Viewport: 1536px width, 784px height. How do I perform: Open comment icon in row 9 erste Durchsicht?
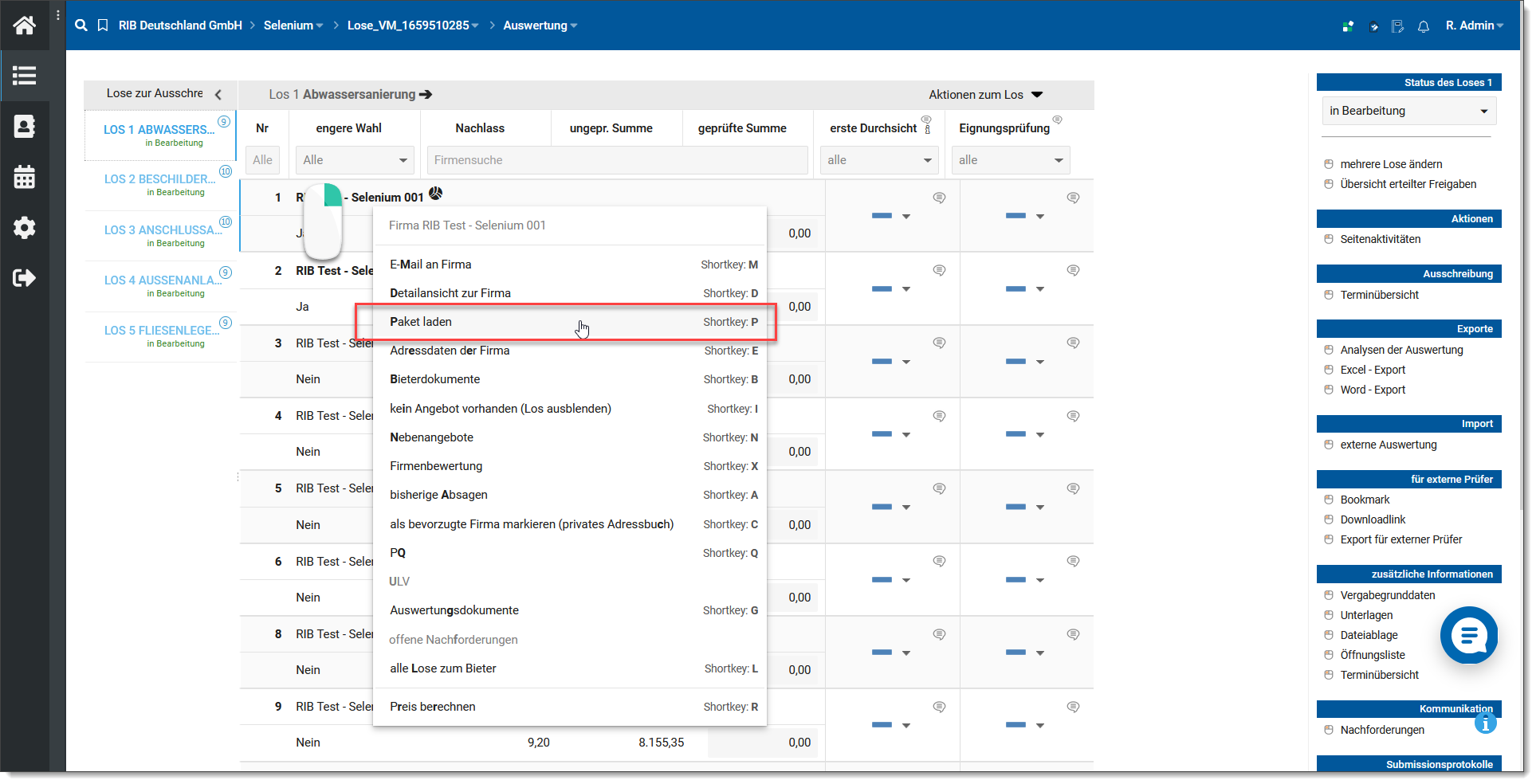940,708
